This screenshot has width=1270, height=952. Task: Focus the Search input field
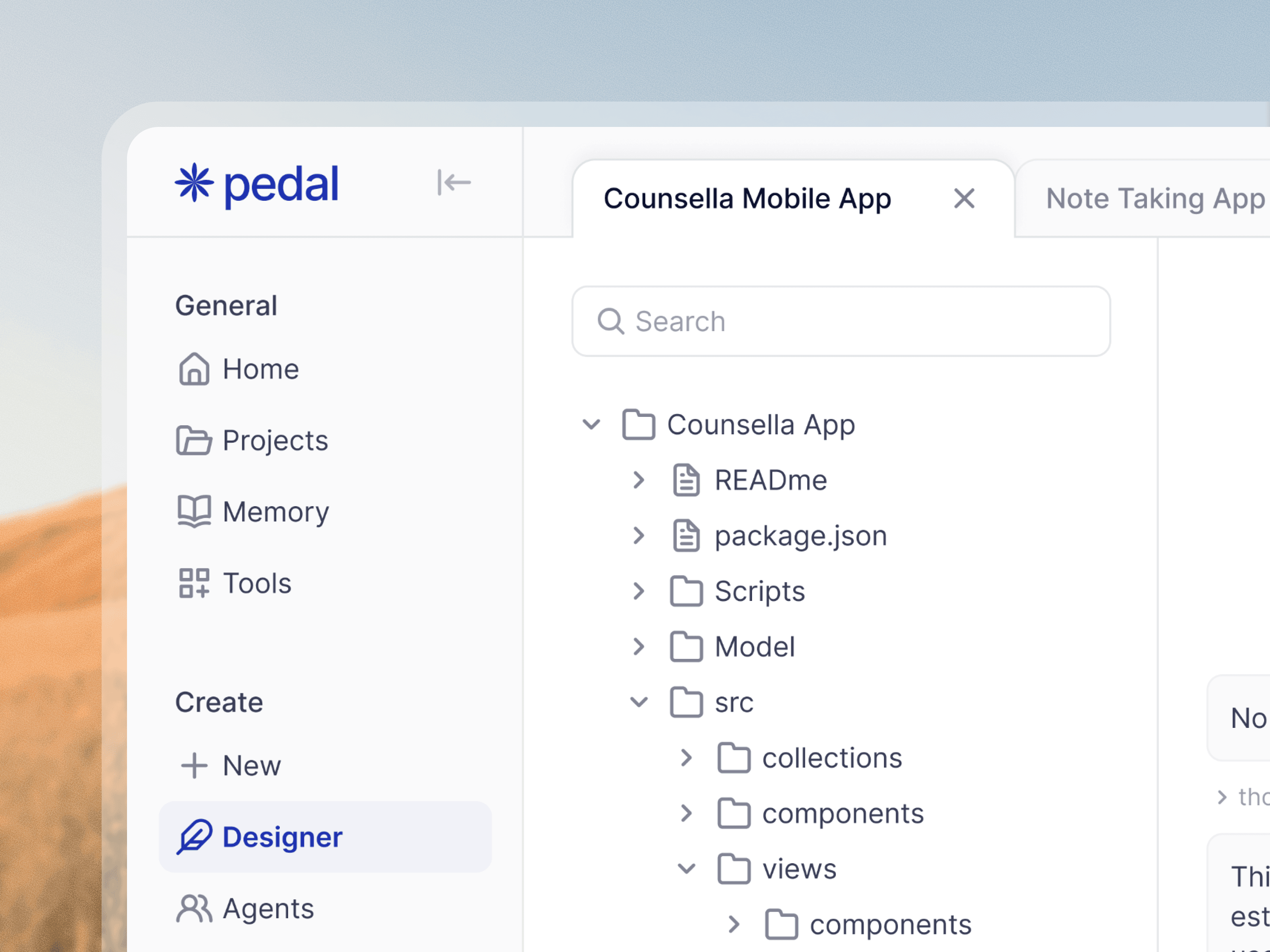pyautogui.click(x=841, y=321)
